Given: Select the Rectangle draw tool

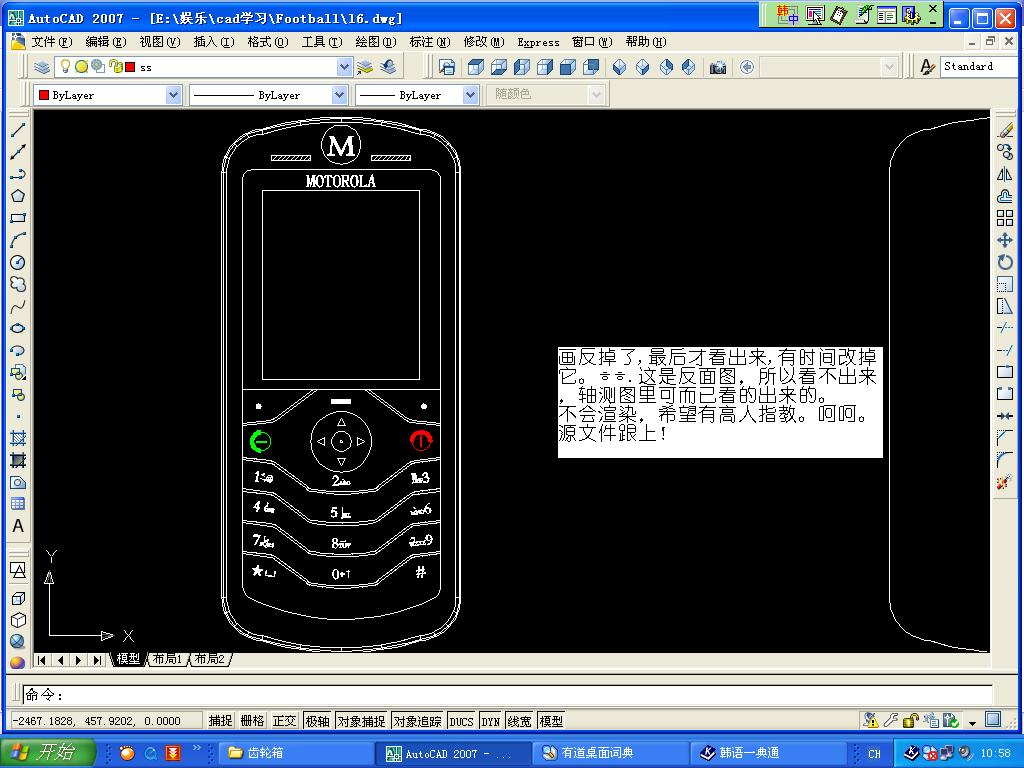Looking at the screenshot, I should 18,218.
